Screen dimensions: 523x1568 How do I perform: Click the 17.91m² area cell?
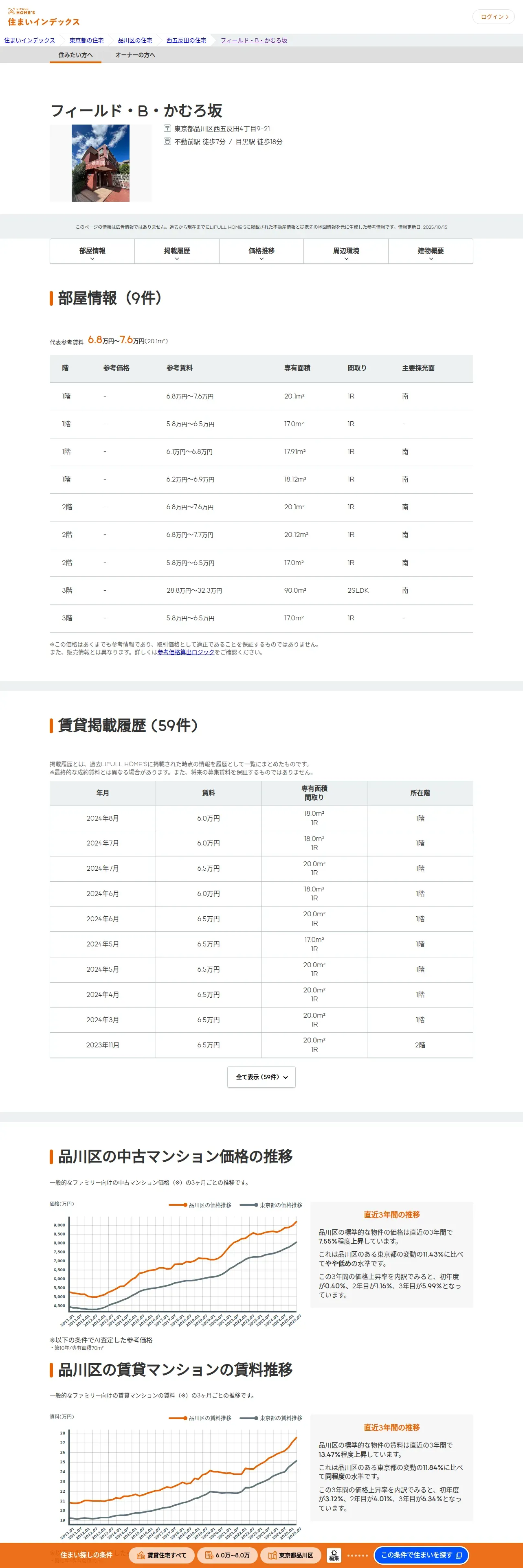point(294,452)
